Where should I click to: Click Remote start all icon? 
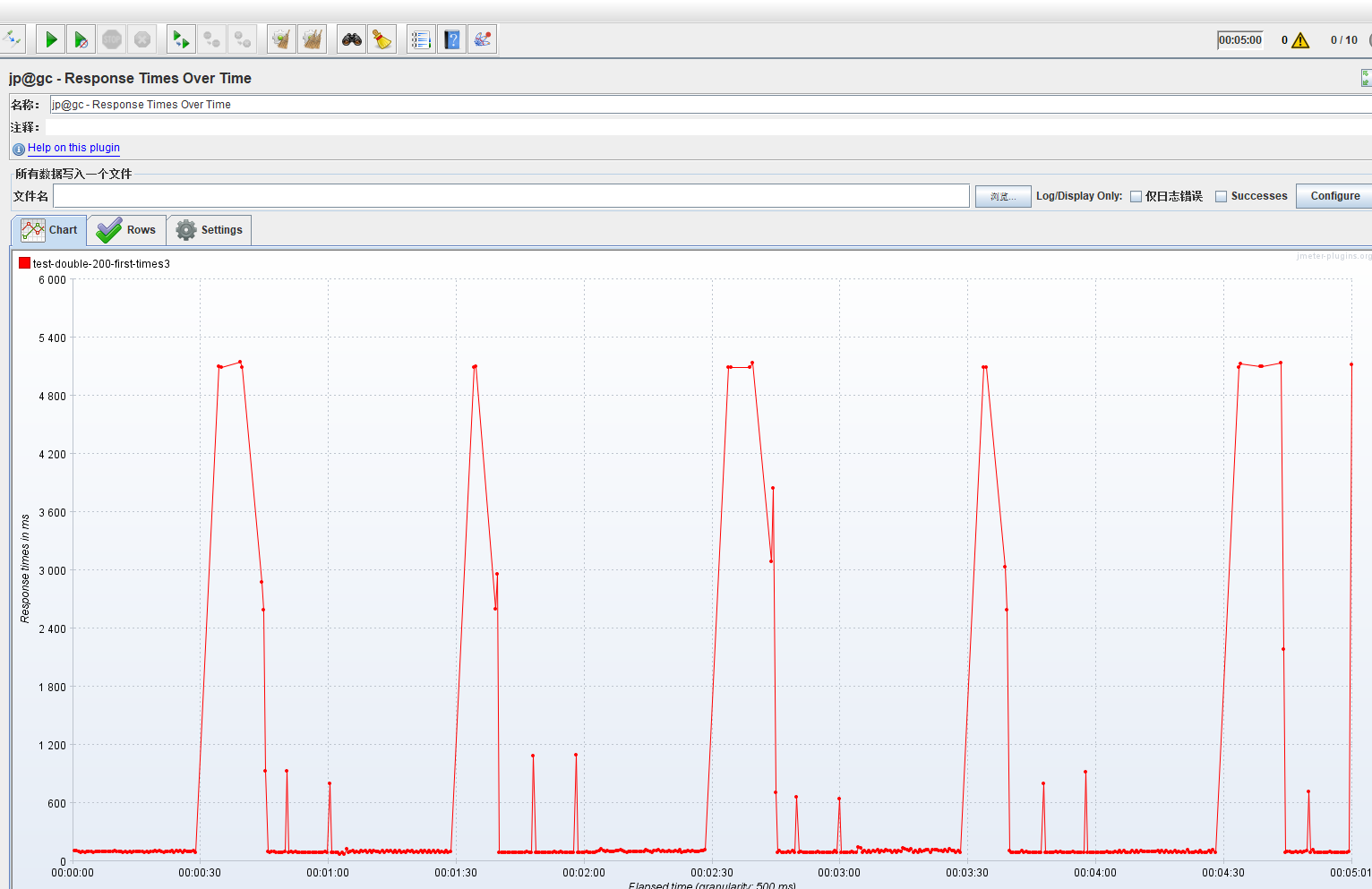pyautogui.click(x=182, y=39)
